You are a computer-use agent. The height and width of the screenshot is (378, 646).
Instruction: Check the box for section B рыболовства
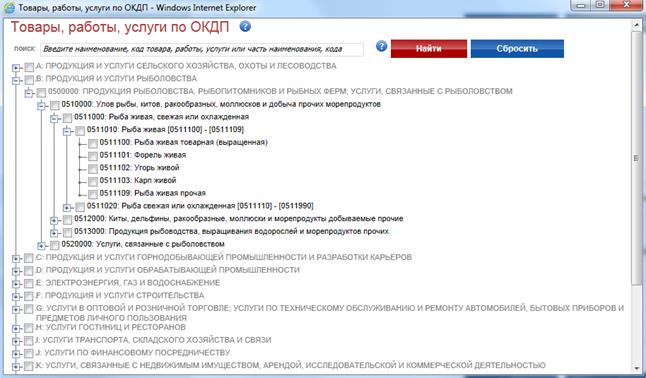[29, 80]
